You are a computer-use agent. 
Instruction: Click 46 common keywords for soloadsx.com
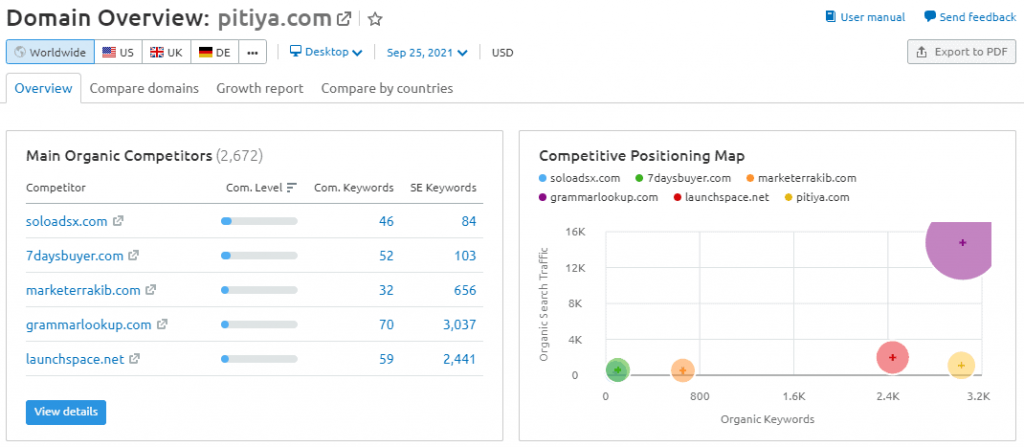click(x=386, y=222)
